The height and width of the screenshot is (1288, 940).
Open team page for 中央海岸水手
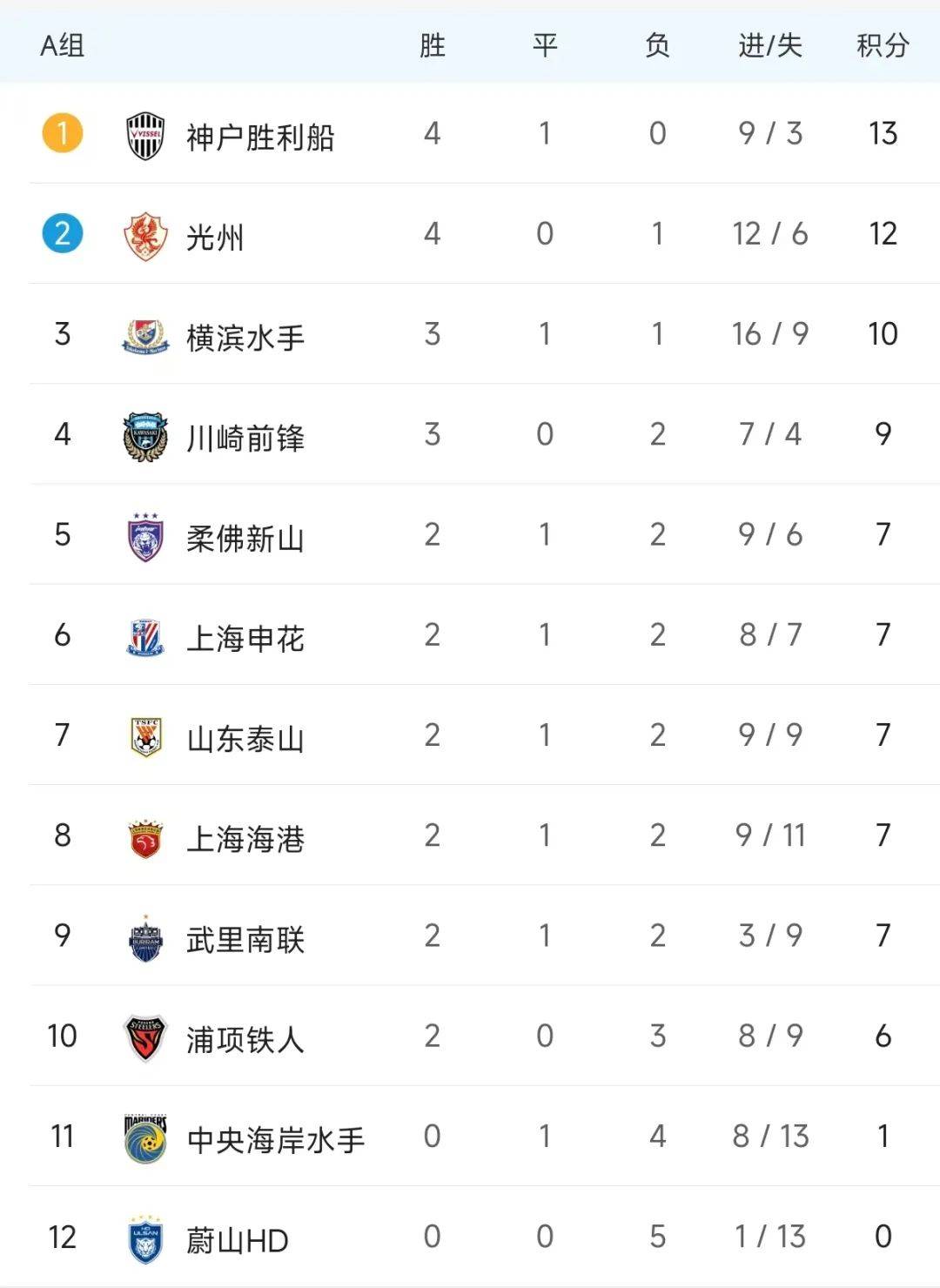[x=275, y=1139]
